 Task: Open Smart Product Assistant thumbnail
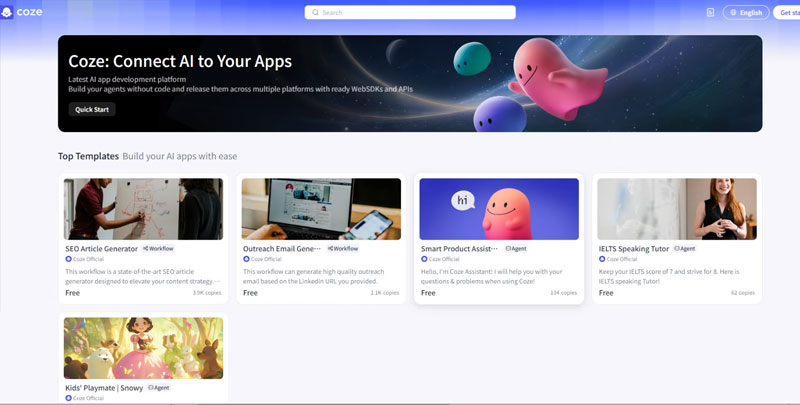499,209
